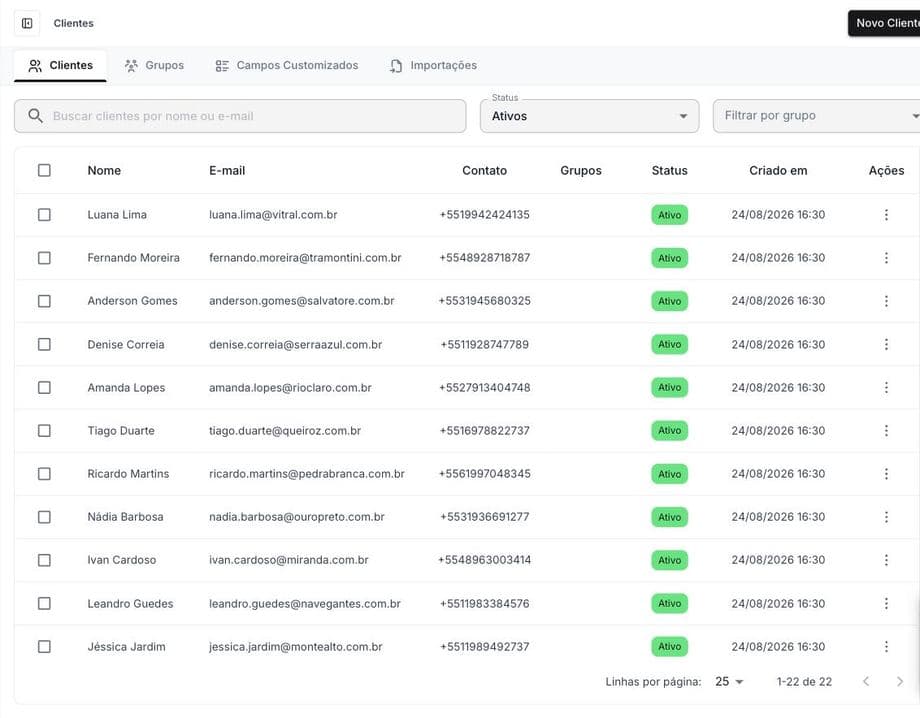Open the Importações tab

[x=433, y=65]
